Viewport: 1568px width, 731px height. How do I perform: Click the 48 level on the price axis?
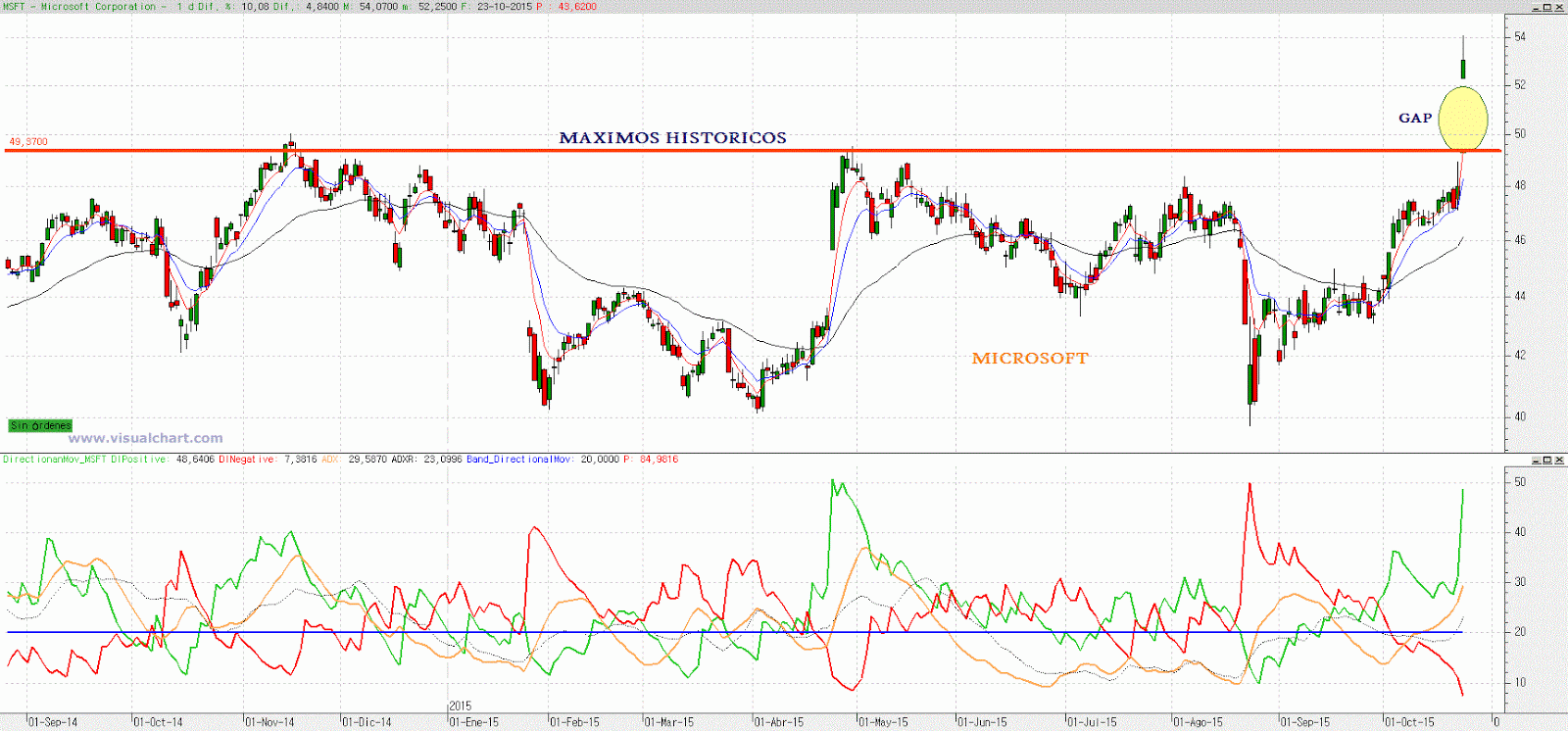point(1520,185)
